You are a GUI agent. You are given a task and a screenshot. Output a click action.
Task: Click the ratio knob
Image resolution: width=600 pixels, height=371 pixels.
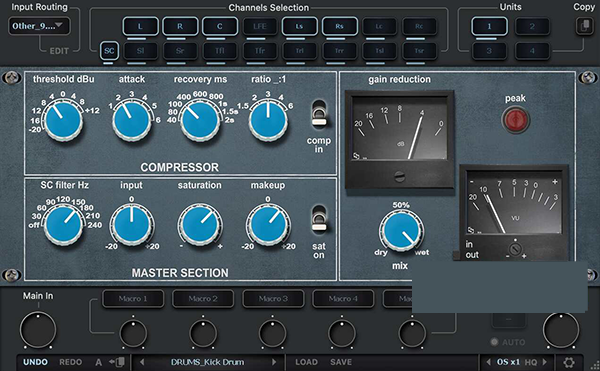[268, 120]
